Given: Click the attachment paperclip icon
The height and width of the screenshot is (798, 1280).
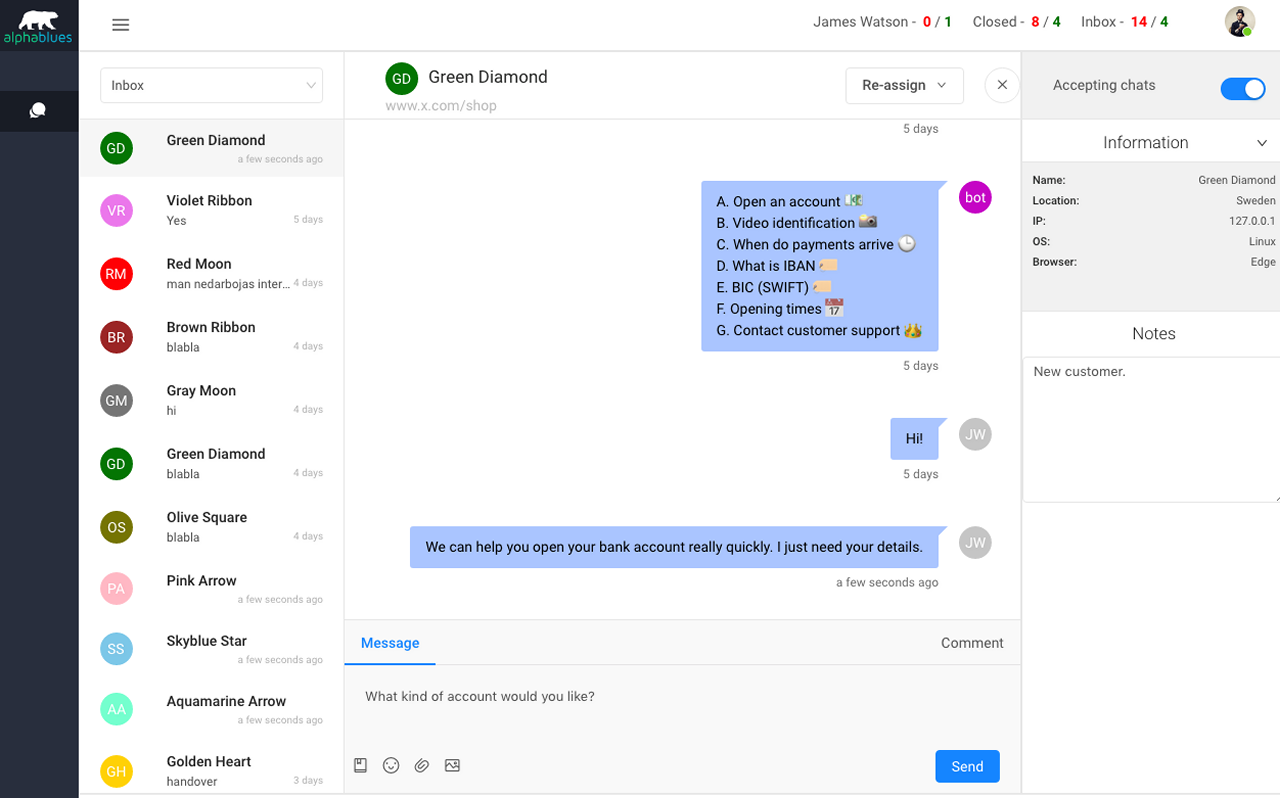Looking at the screenshot, I should (421, 765).
